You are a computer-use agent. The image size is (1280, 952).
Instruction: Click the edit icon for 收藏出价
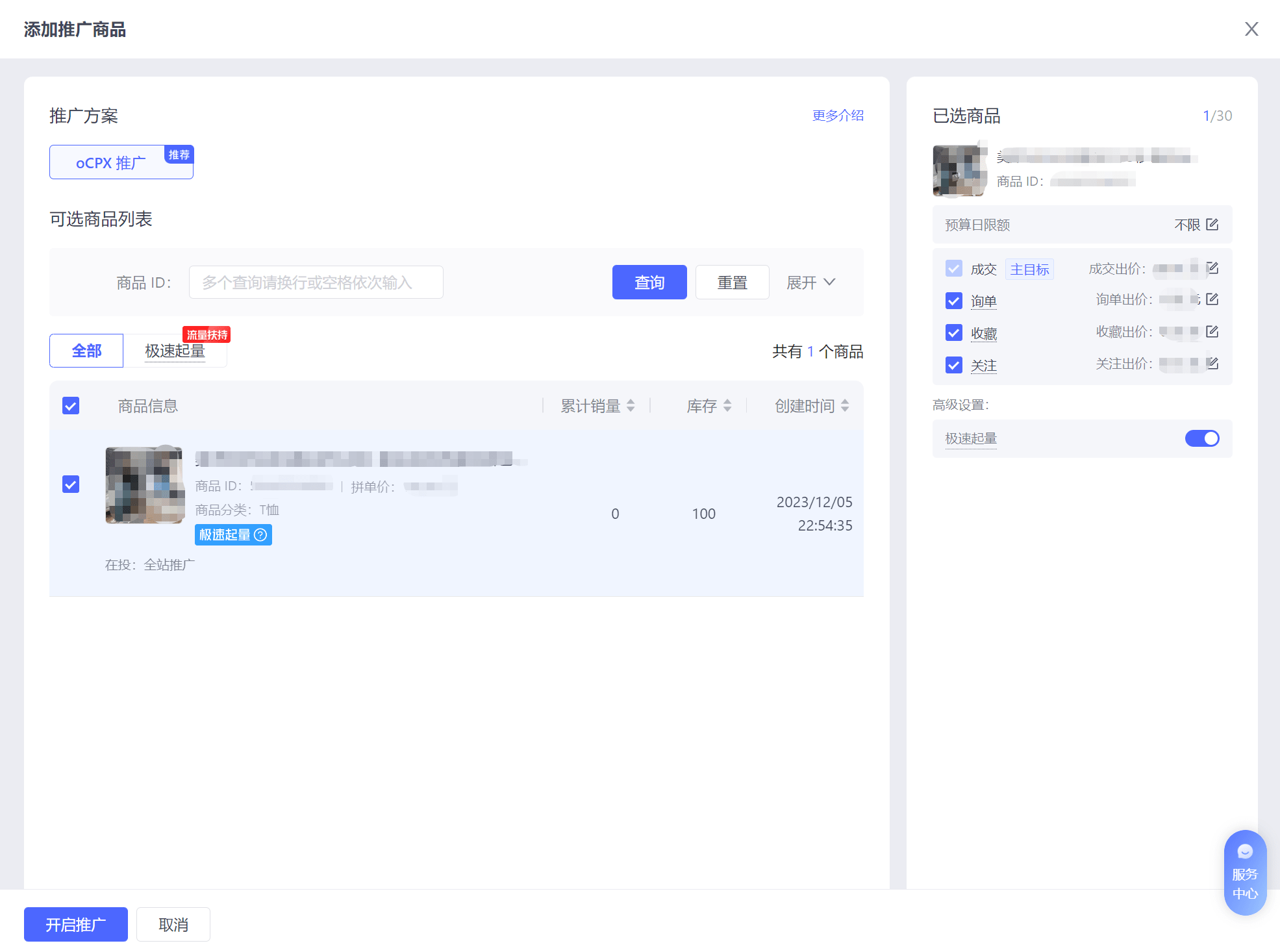1212,332
